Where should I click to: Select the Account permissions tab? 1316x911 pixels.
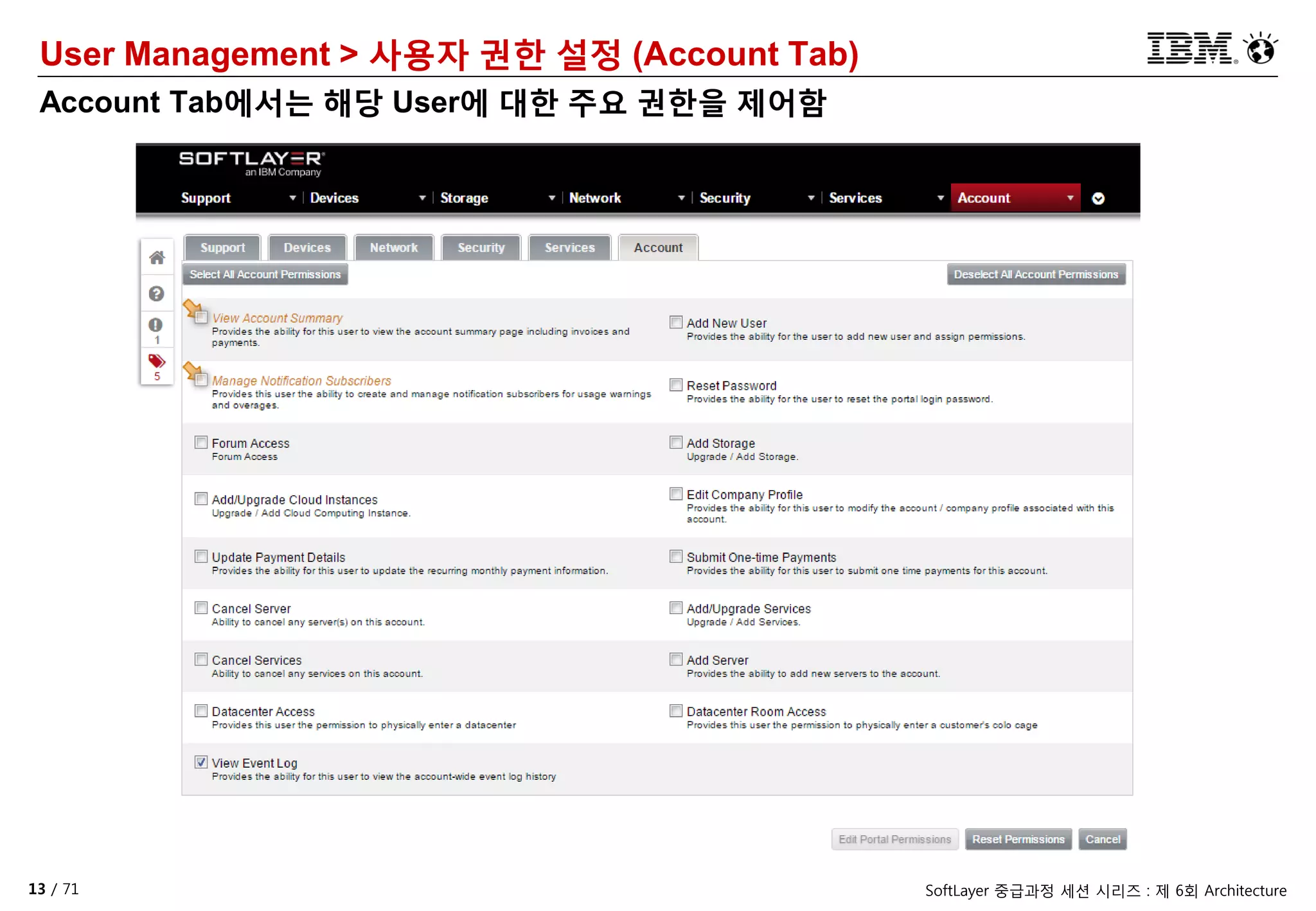click(x=659, y=247)
